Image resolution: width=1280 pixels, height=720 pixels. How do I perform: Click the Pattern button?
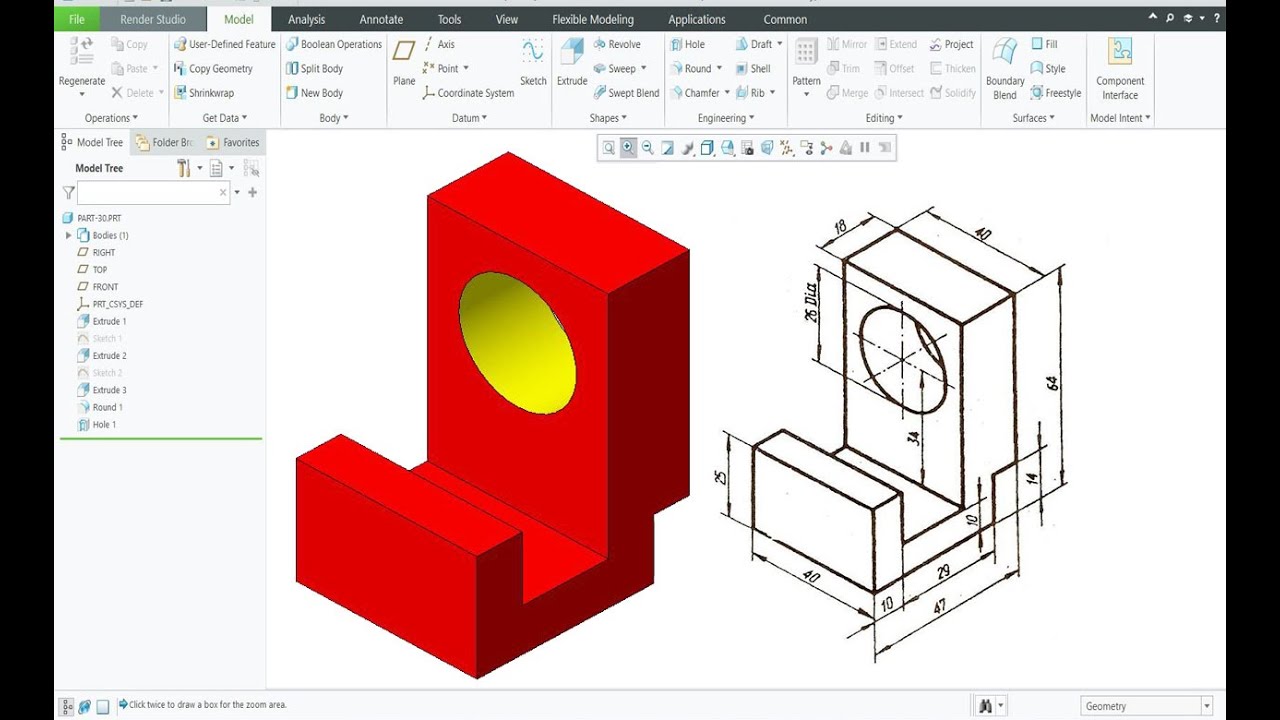coord(806,69)
